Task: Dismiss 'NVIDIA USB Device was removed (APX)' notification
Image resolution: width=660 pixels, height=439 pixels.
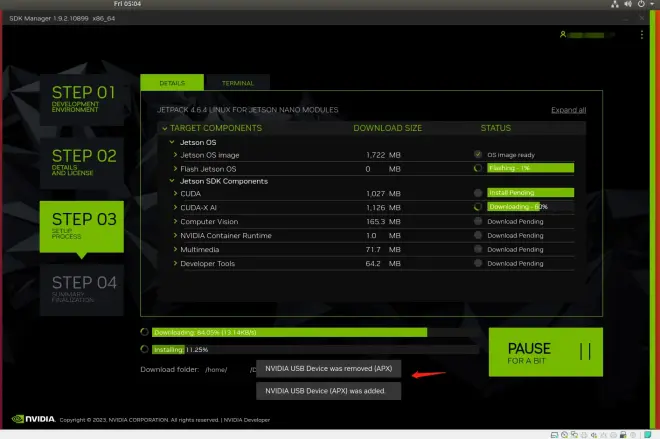Action: (328, 368)
